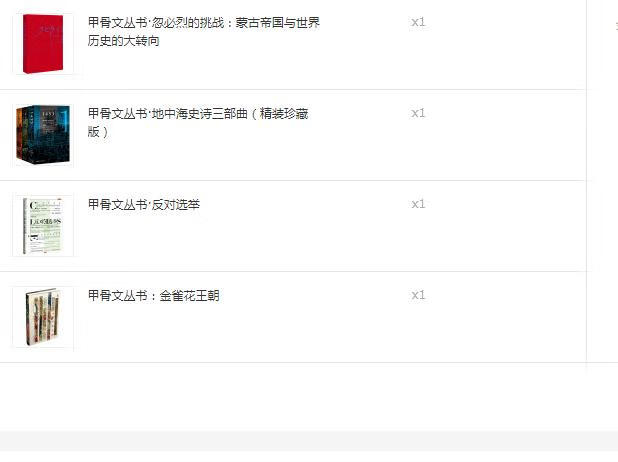The image size is (618, 462).
Task: Click the 地中海史诗三部曲（精装珍藏版）title
Action: click(x=198, y=123)
